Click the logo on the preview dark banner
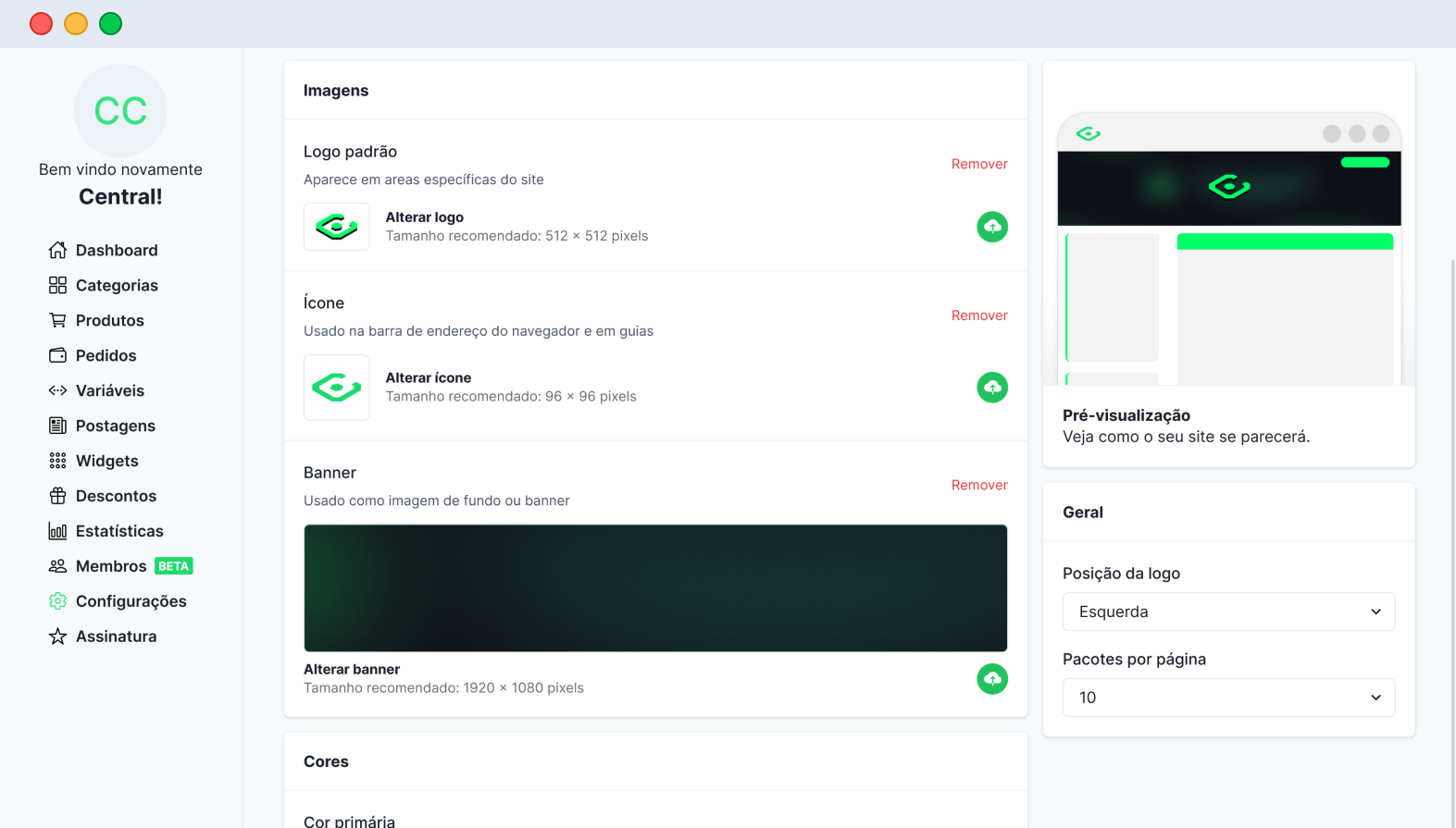This screenshot has width=1456, height=828. coord(1229,187)
